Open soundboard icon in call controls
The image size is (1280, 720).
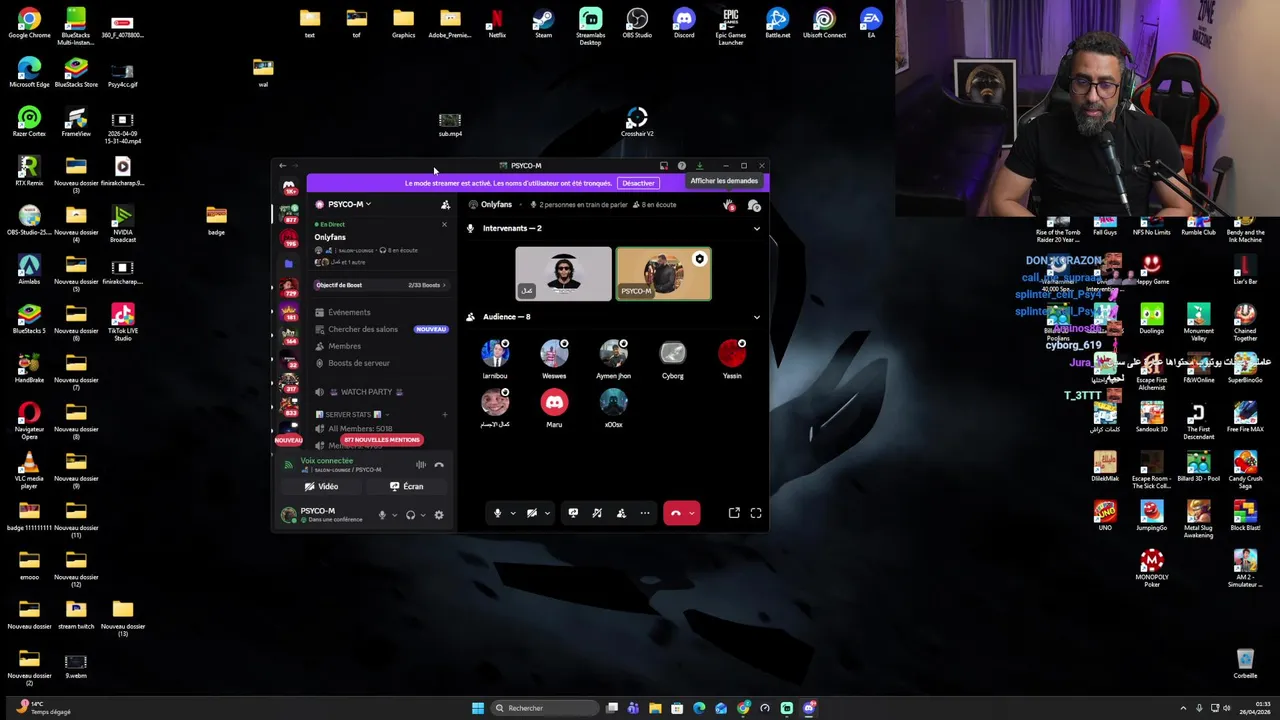pyautogui.click(x=597, y=513)
